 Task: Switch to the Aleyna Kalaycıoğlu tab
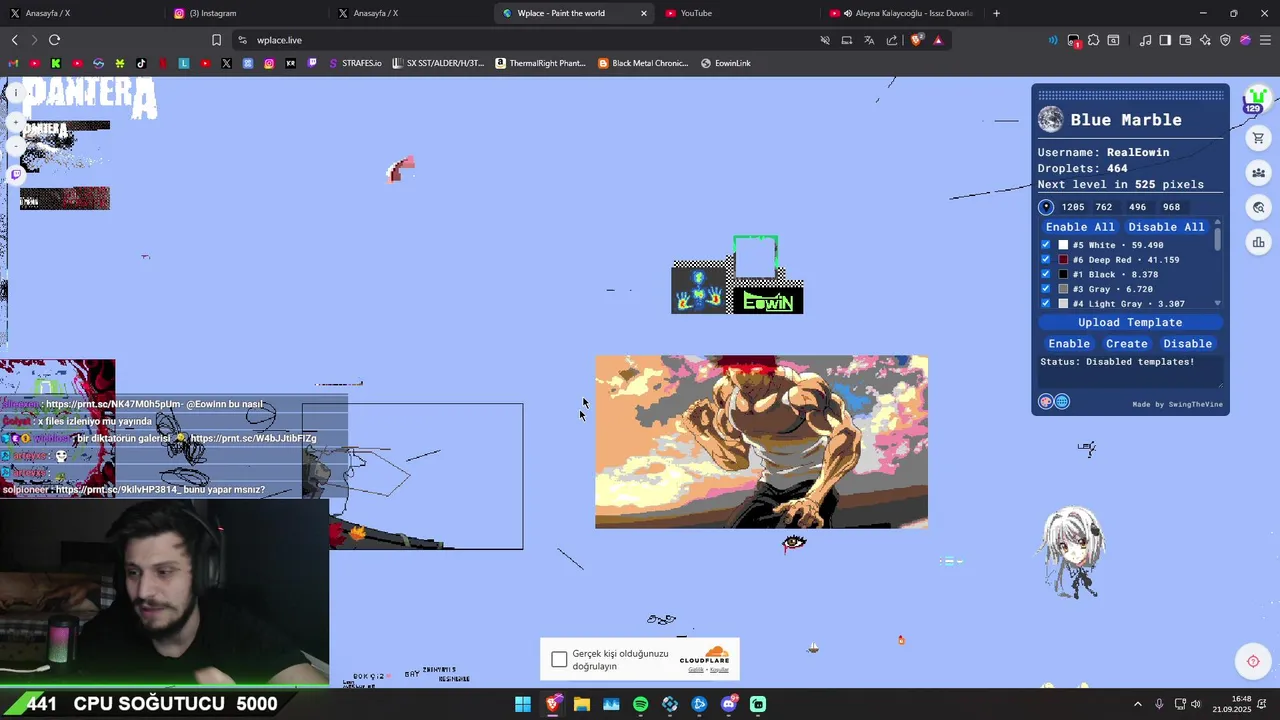click(900, 13)
